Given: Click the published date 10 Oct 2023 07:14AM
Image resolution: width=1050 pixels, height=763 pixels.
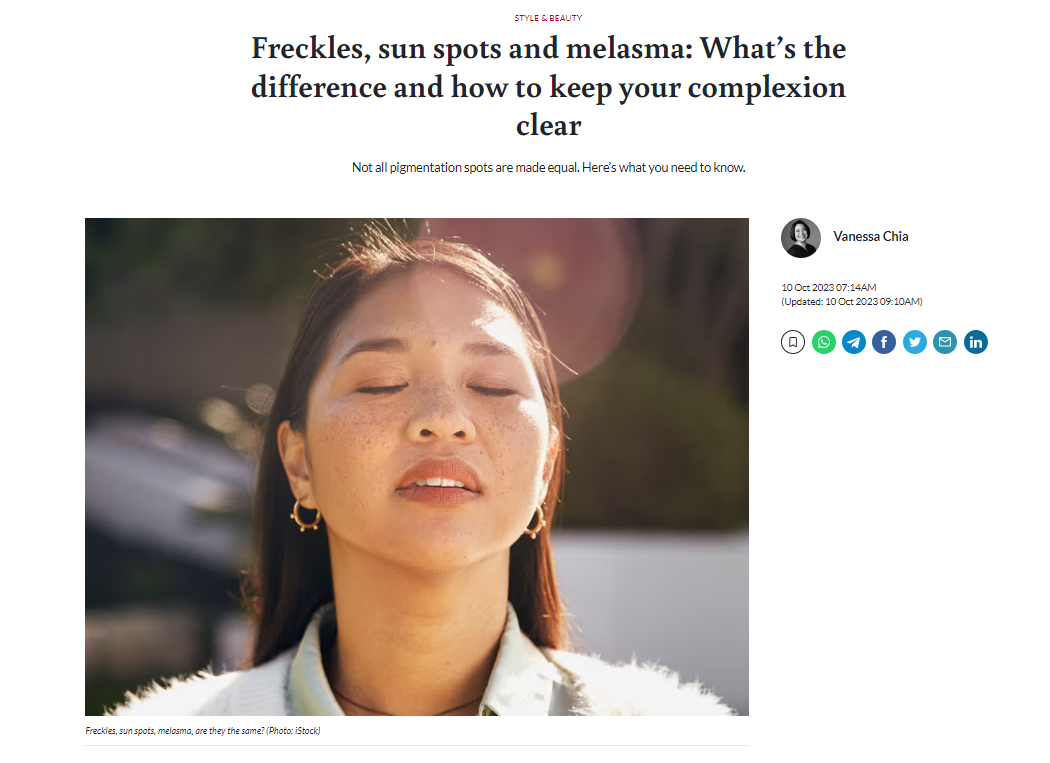Looking at the screenshot, I should 829,287.
